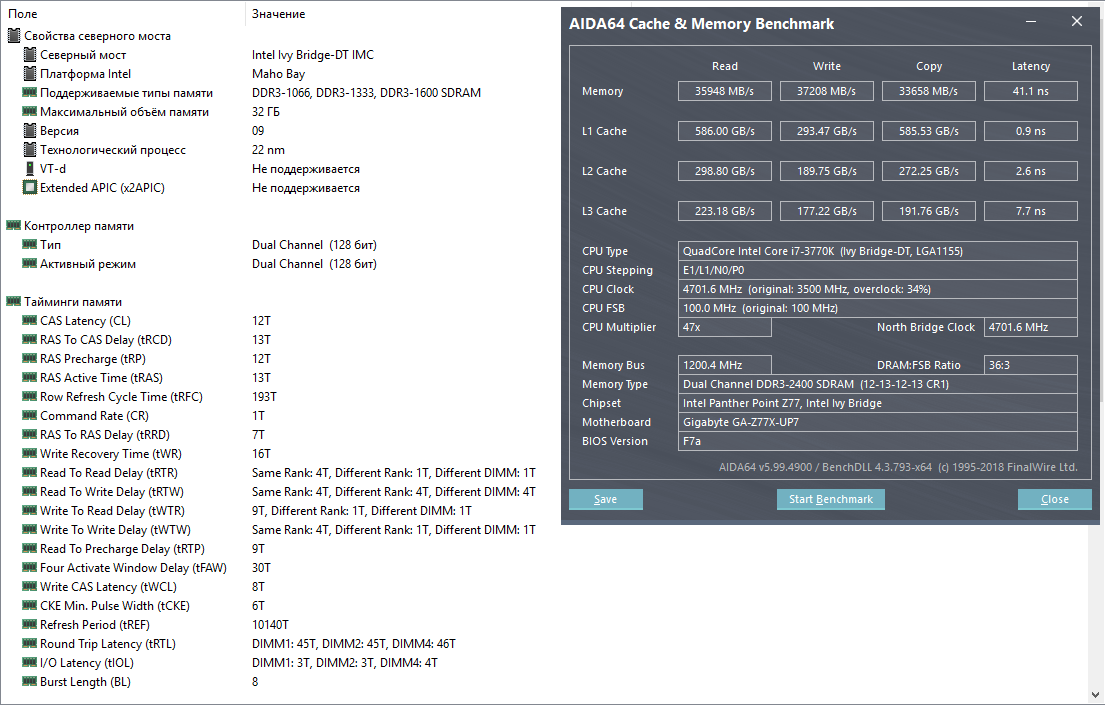Screen dimensions: 1105x705
Task: Click the L3 Cache Latency value 7.7 ns
Action: [x=1031, y=211]
